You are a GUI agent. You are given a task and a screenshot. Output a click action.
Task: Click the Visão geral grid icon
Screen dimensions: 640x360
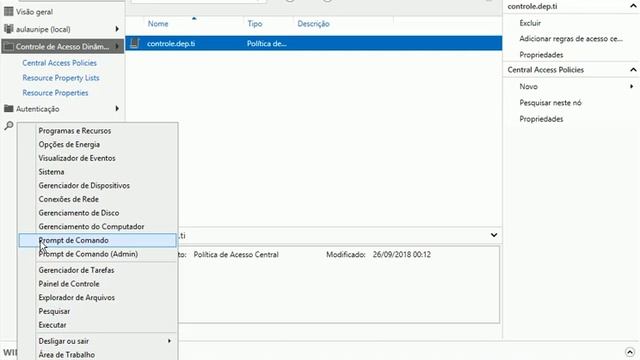click(8, 11)
